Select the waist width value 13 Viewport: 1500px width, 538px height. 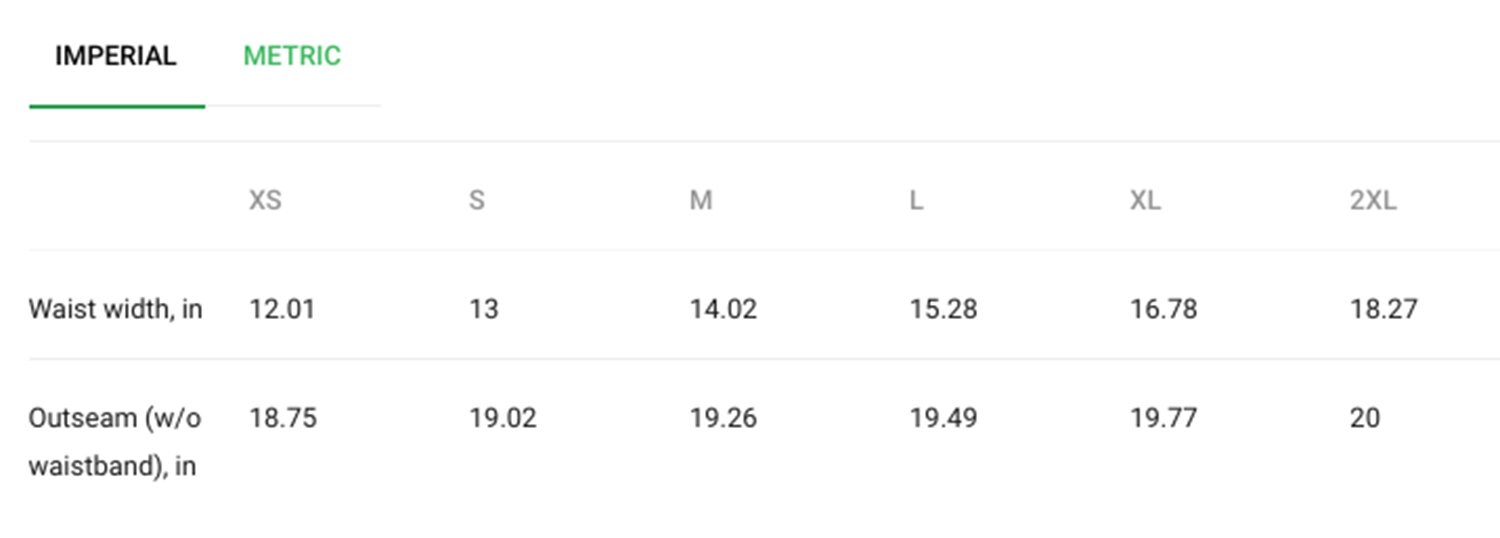[484, 309]
